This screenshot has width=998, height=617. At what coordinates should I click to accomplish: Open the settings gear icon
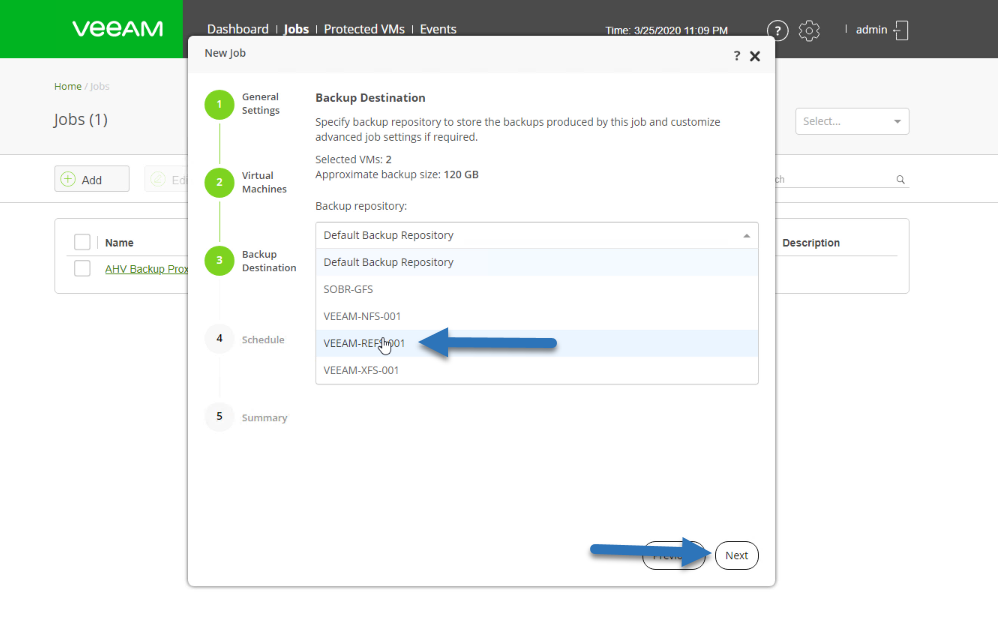click(809, 31)
